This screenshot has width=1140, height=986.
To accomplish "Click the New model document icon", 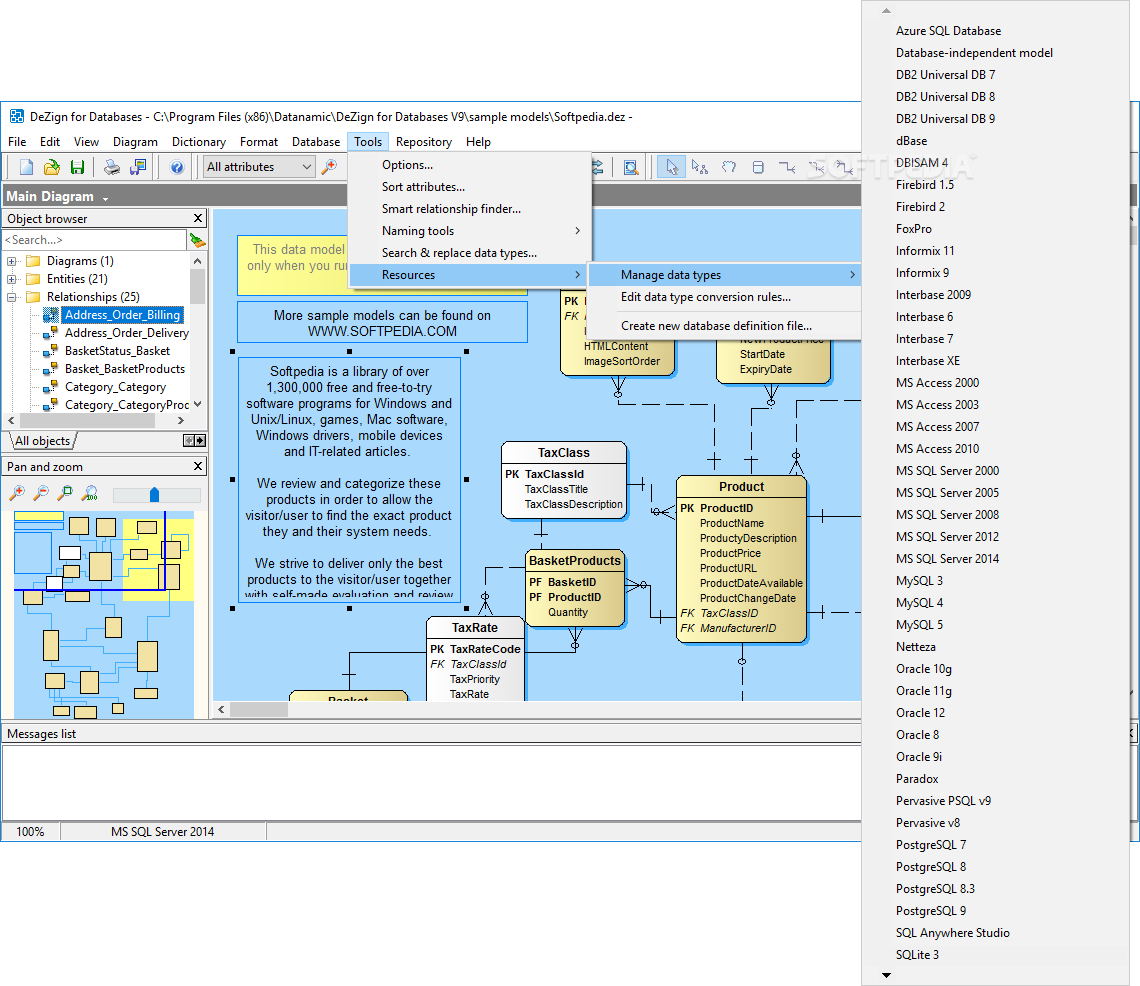I will pos(26,167).
